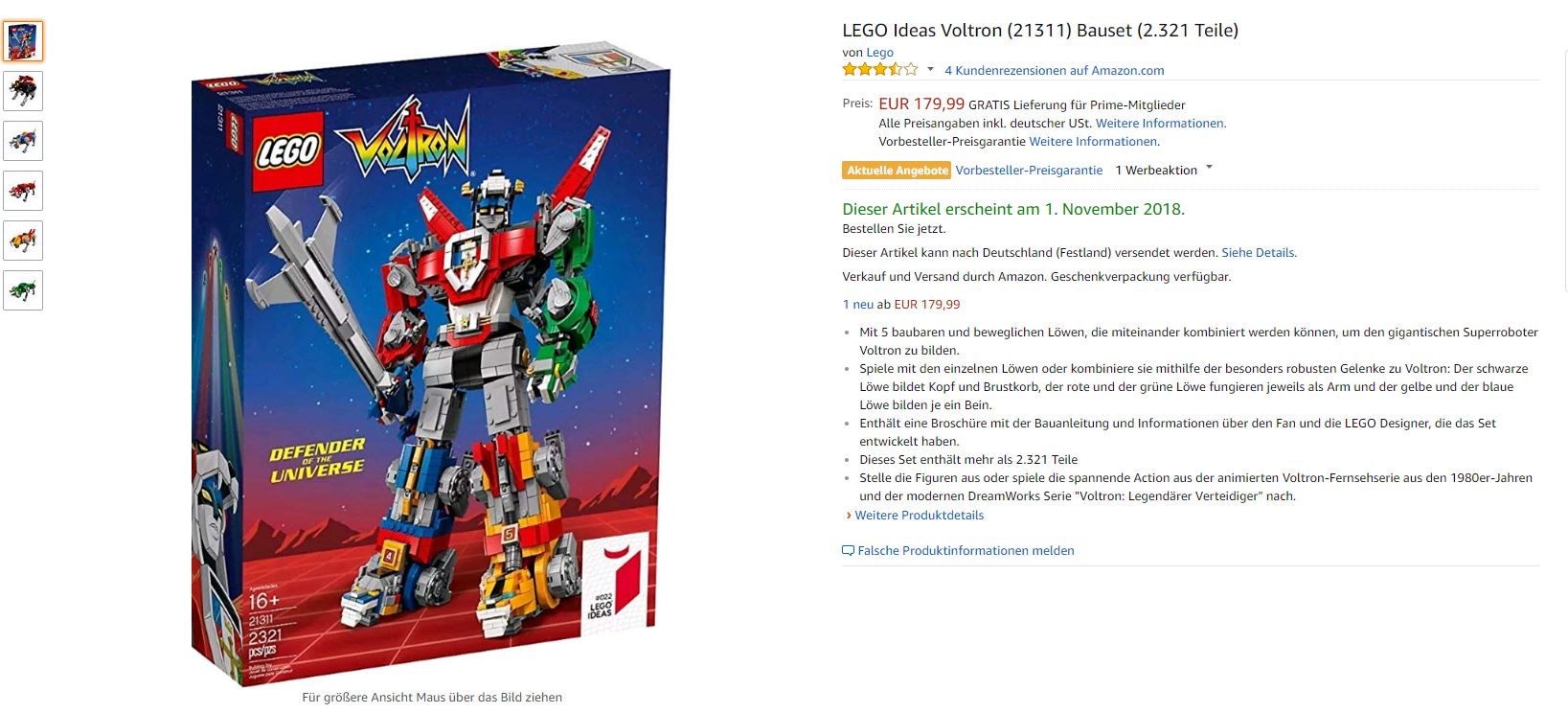The height and width of the screenshot is (713, 1568).
Task: Select the Voltron box thumbnail image
Action: point(22,41)
